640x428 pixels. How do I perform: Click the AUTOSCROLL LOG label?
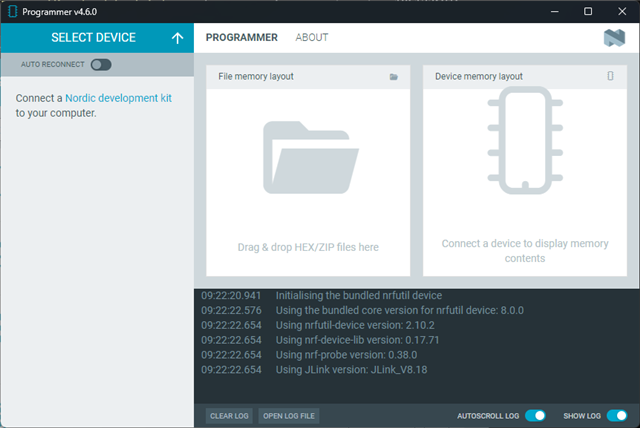[x=488, y=416]
